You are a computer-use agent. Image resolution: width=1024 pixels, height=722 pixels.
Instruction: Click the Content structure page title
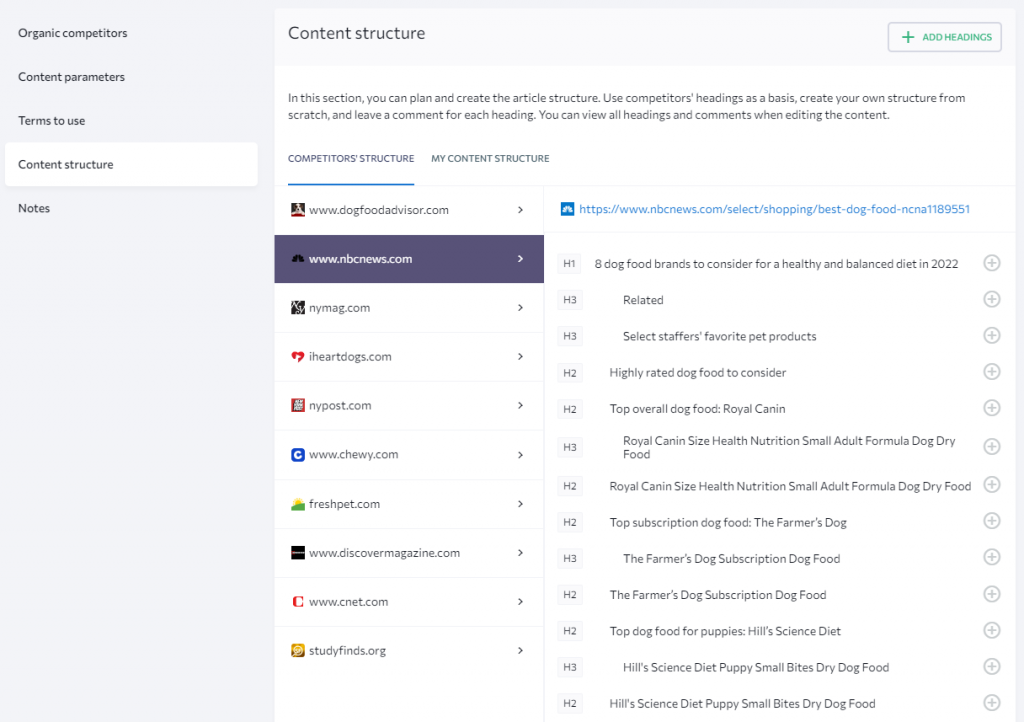357,33
